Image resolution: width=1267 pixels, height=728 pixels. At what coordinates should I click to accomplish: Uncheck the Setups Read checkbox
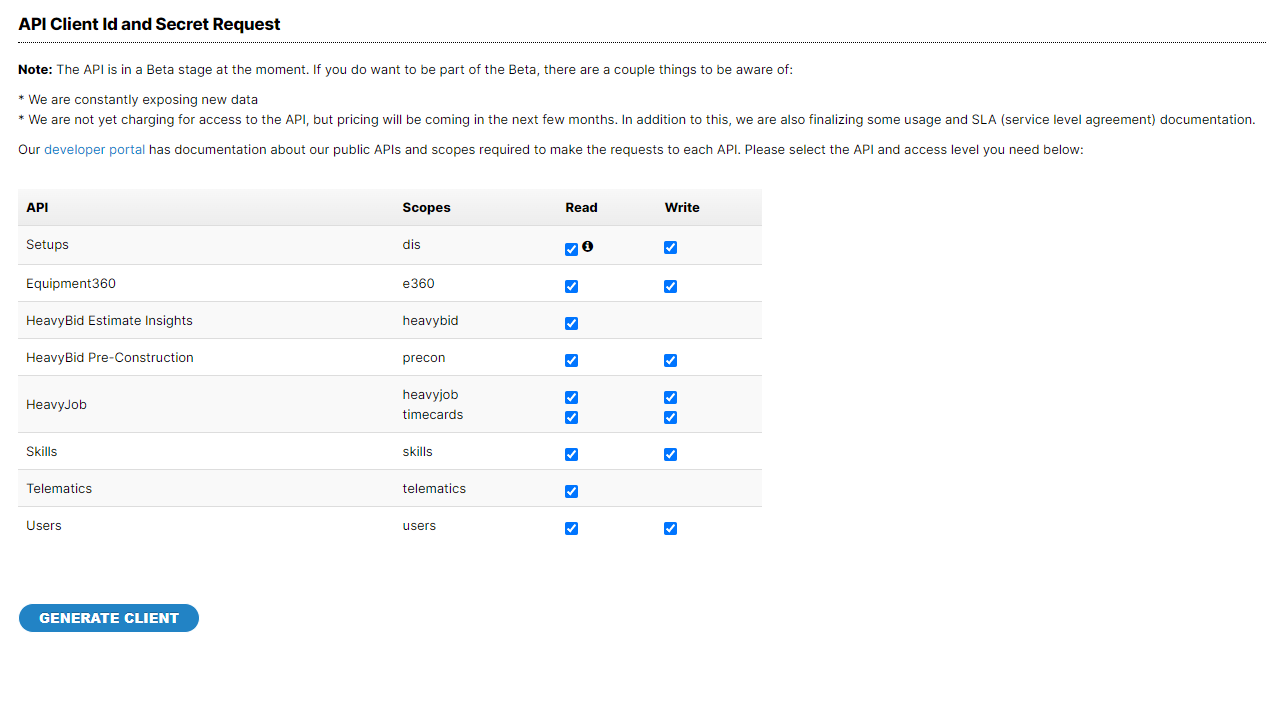coord(571,249)
